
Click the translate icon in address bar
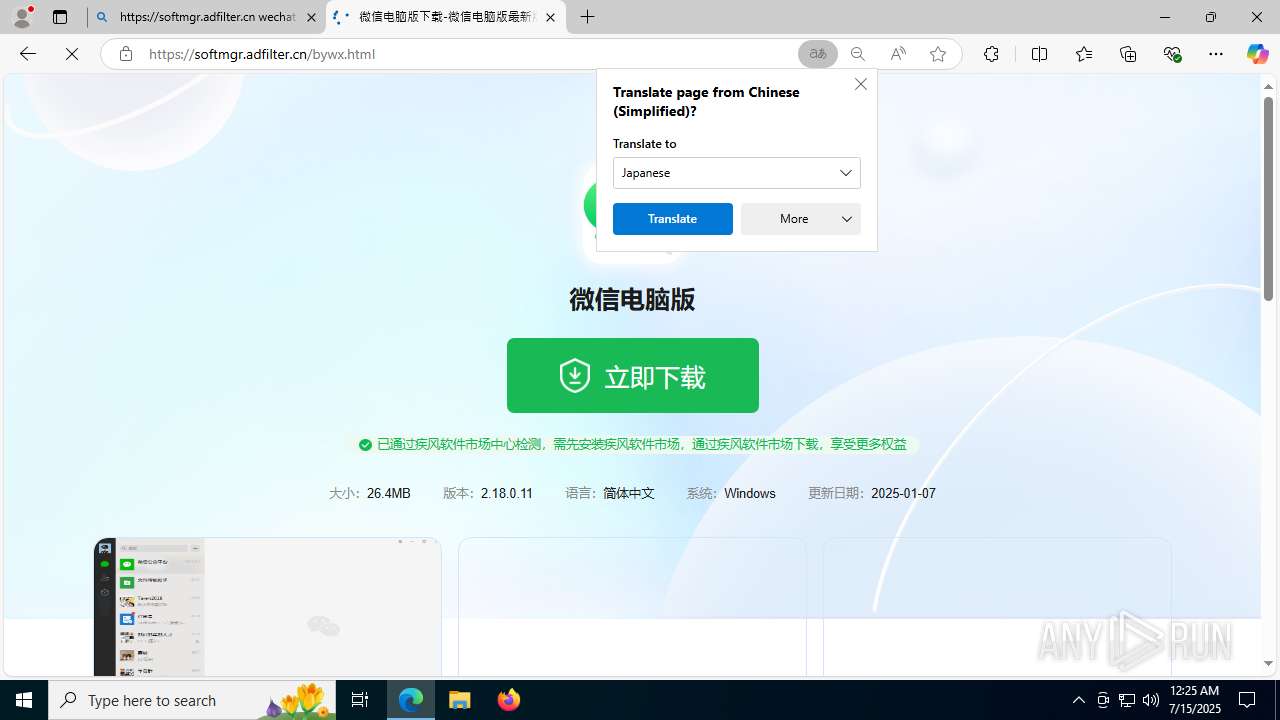pyautogui.click(x=818, y=54)
